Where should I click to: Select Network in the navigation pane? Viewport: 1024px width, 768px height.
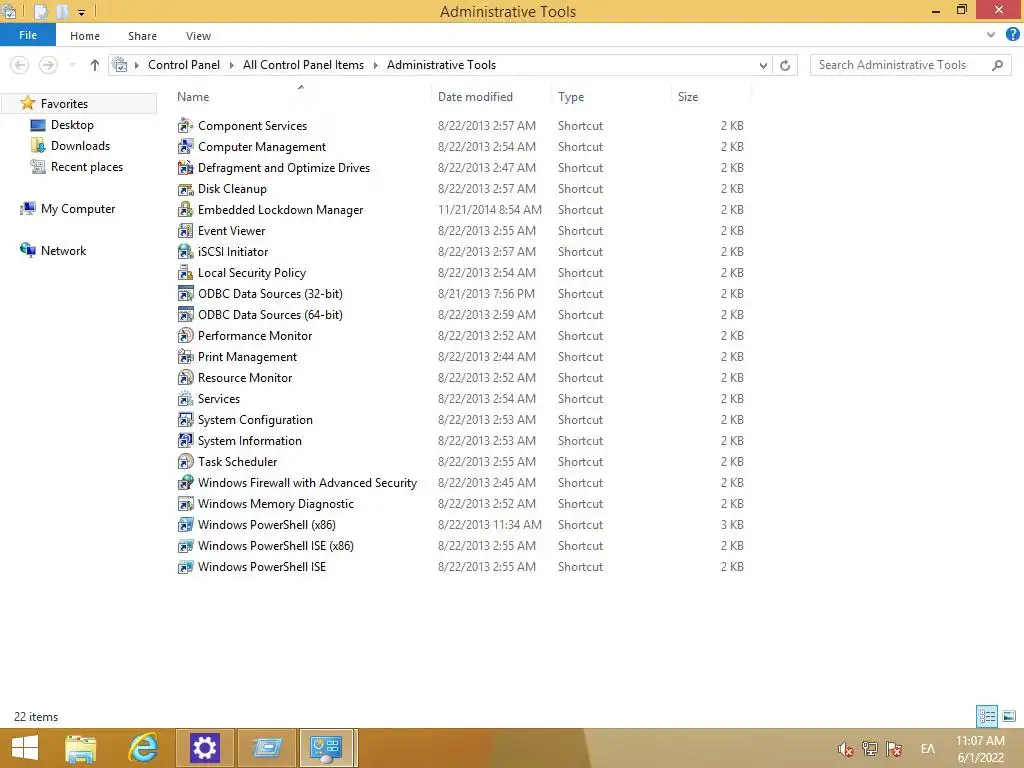coord(63,251)
